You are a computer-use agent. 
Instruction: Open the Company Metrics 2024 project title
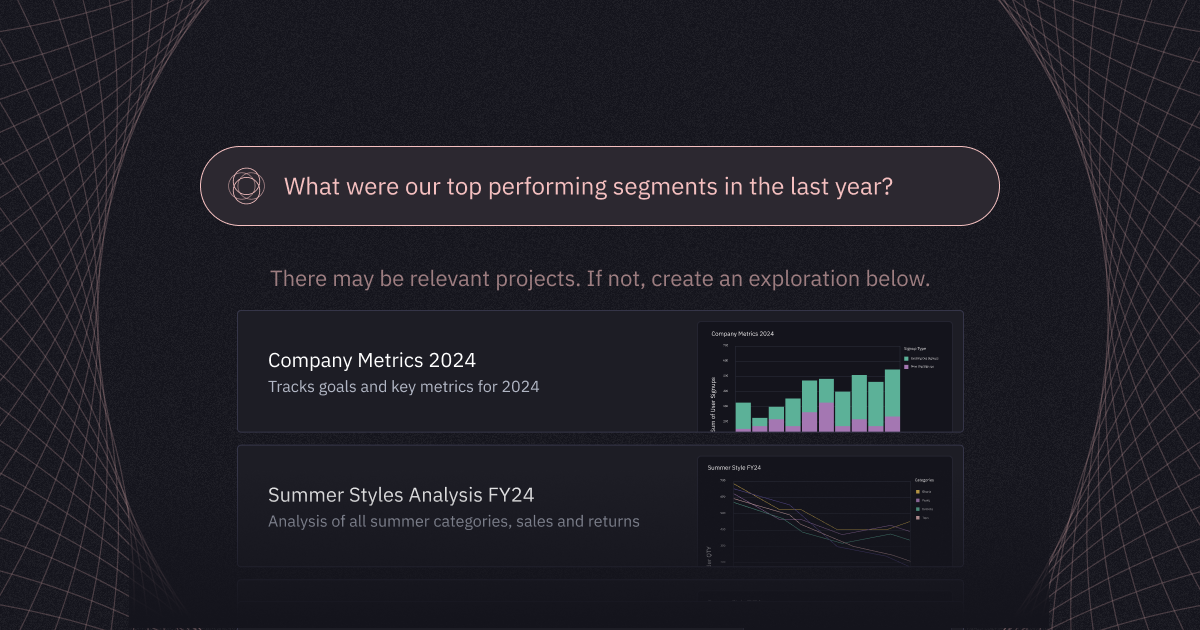[x=372, y=360]
